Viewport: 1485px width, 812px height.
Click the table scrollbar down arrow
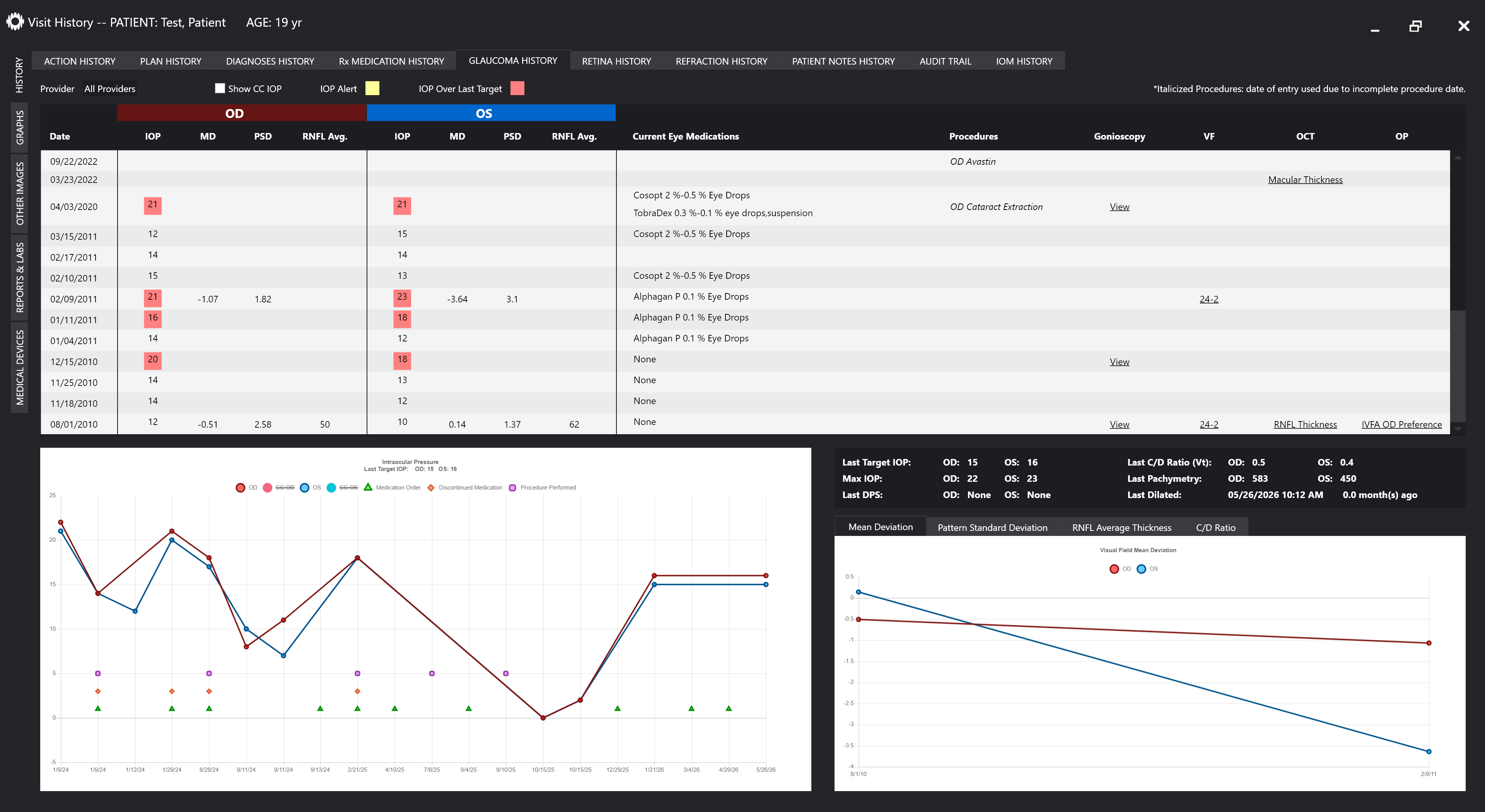(x=1458, y=429)
